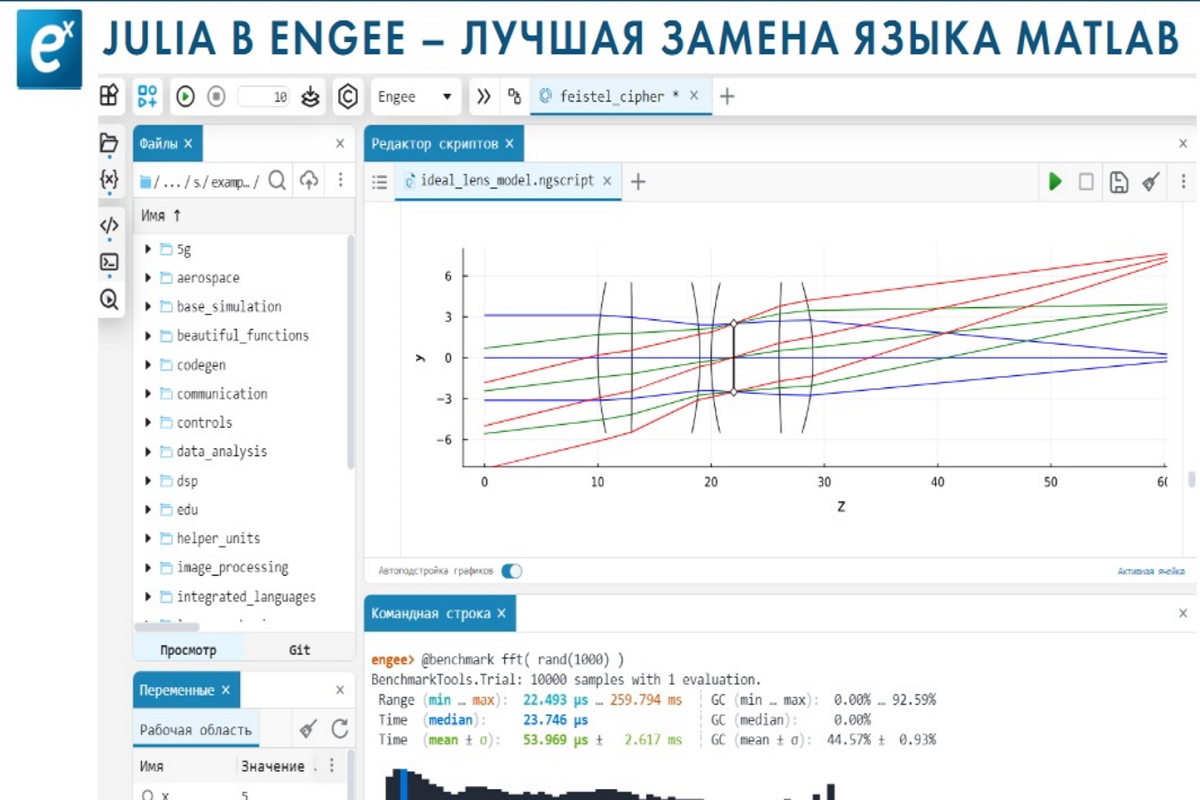The width and height of the screenshot is (1200, 800).
Task: Expand the aerospace folder
Action: coord(148,278)
